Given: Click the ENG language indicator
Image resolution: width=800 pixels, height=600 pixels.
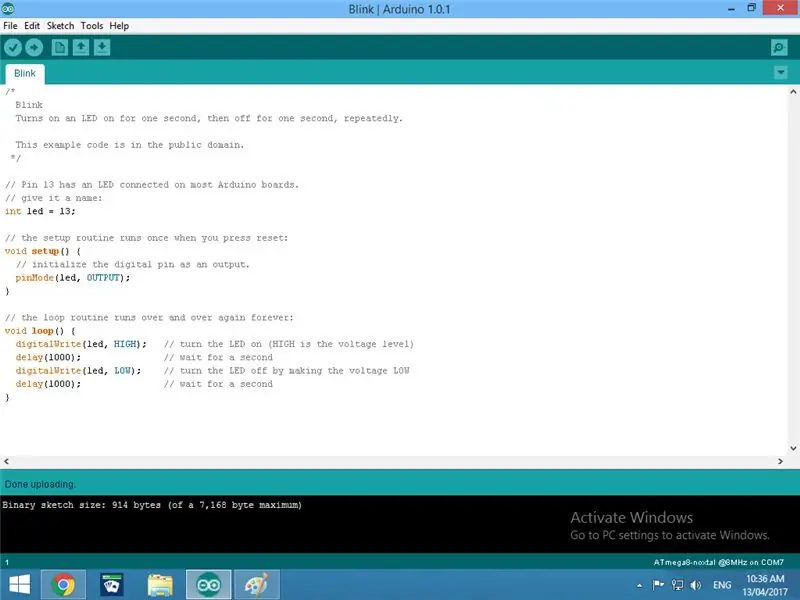Looking at the screenshot, I should 722,585.
